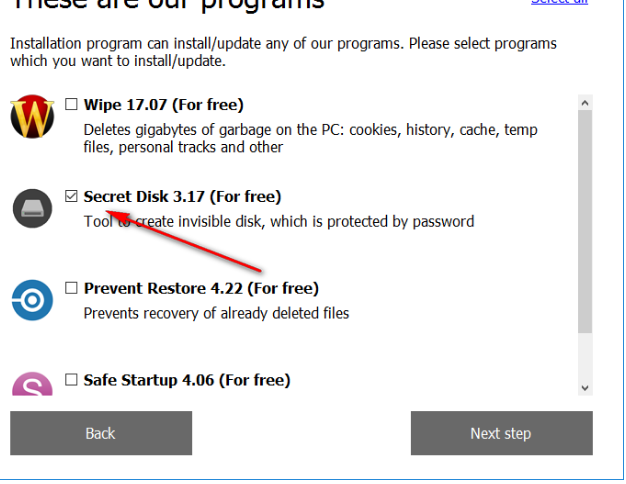
Task: Click the Wipe description about deleting garbage
Action: (310, 138)
